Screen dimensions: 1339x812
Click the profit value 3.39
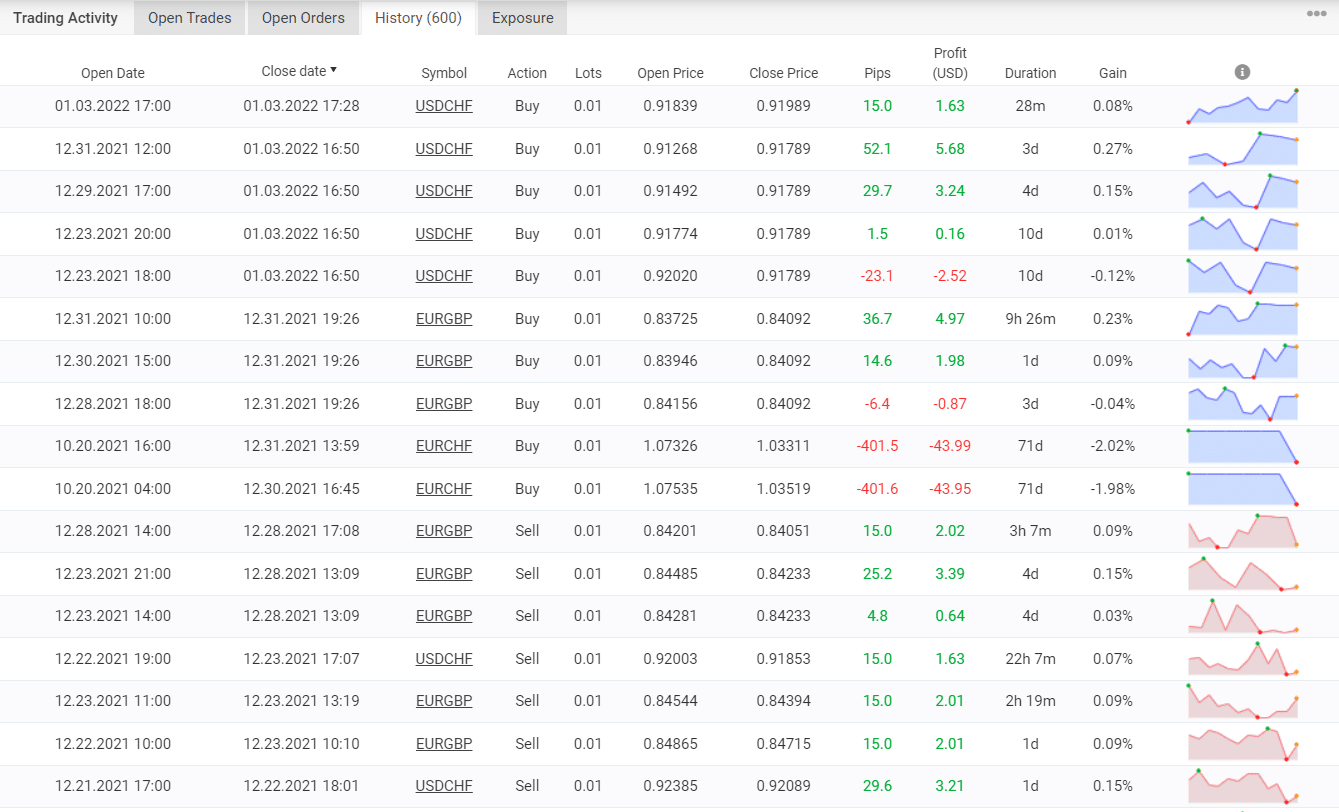[950, 574]
